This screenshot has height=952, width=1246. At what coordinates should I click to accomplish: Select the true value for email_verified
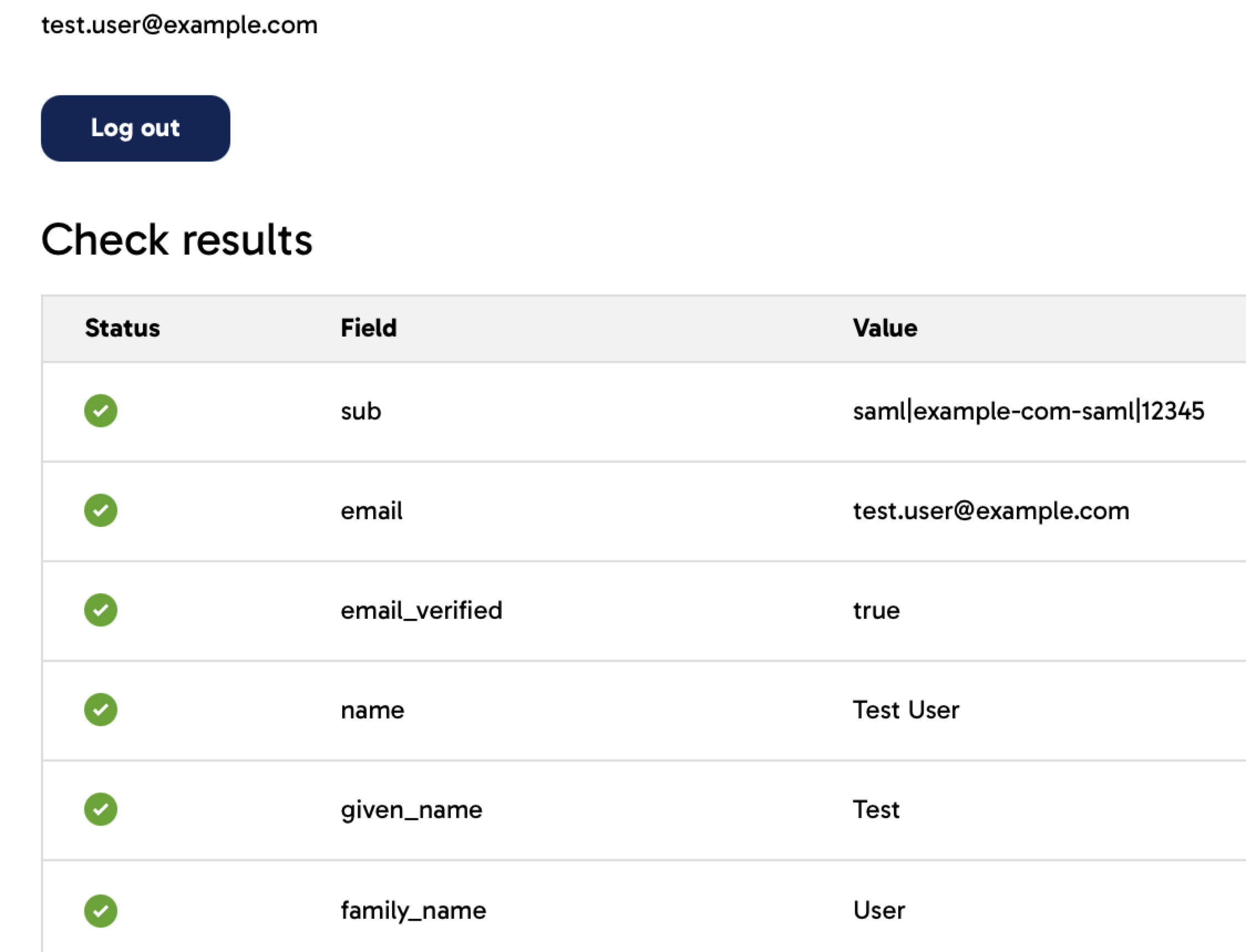click(877, 610)
